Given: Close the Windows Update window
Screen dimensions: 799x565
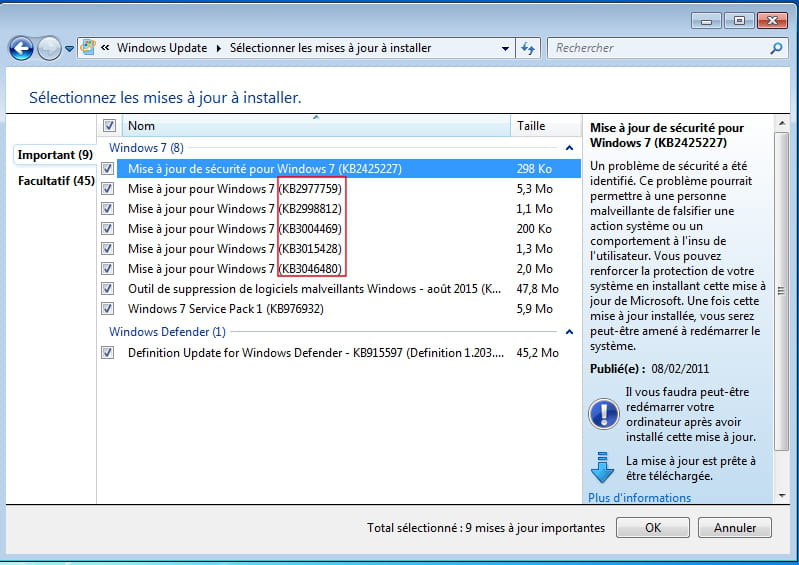Looking at the screenshot, I should (773, 21).
